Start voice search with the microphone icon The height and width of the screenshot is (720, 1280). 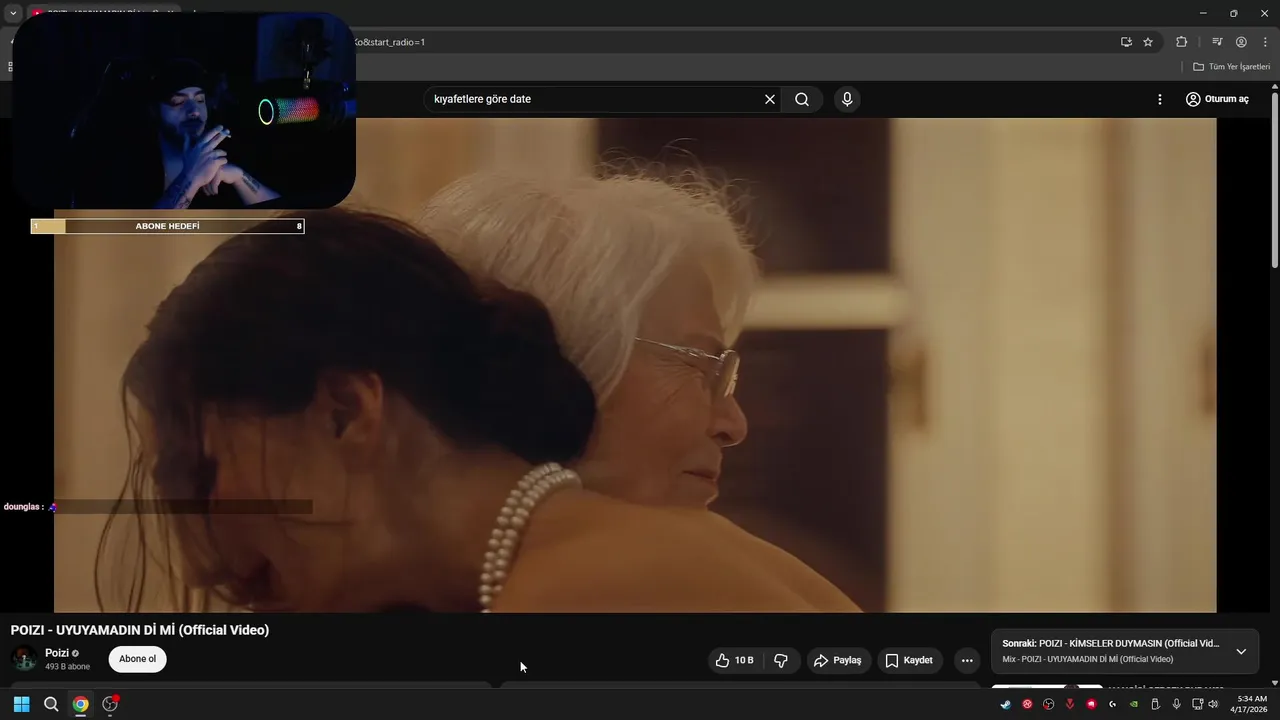(847, 99)
